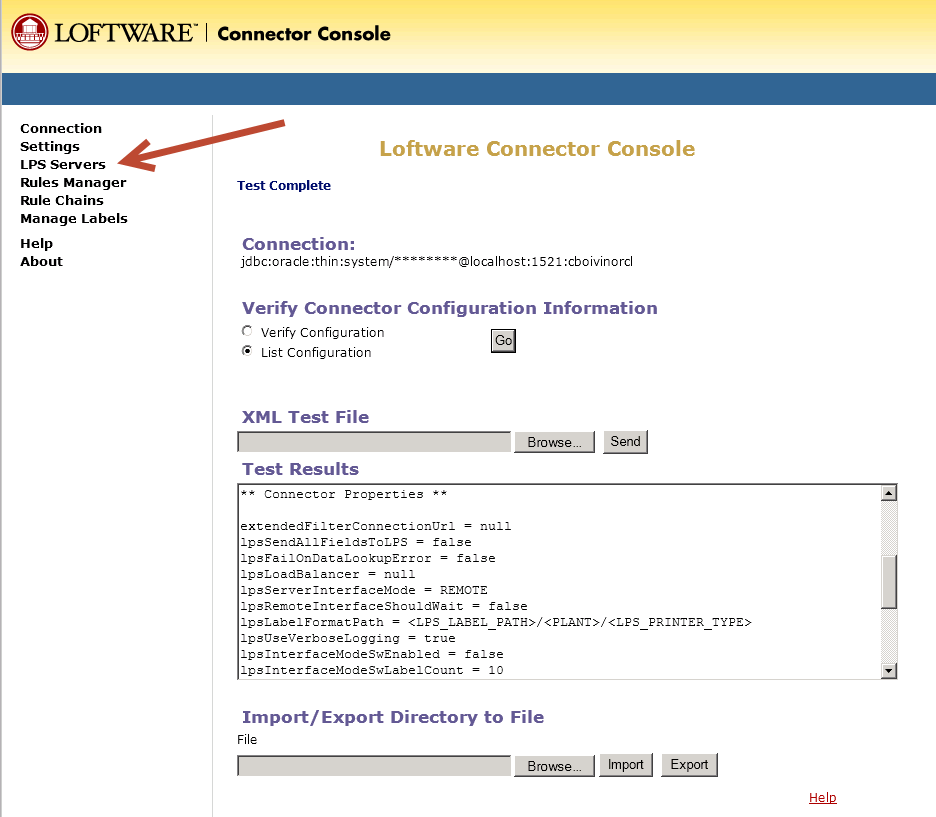This screenshot has height=817, width=936.
Task: Open the Rule Chains page
Action: point(62,200)
